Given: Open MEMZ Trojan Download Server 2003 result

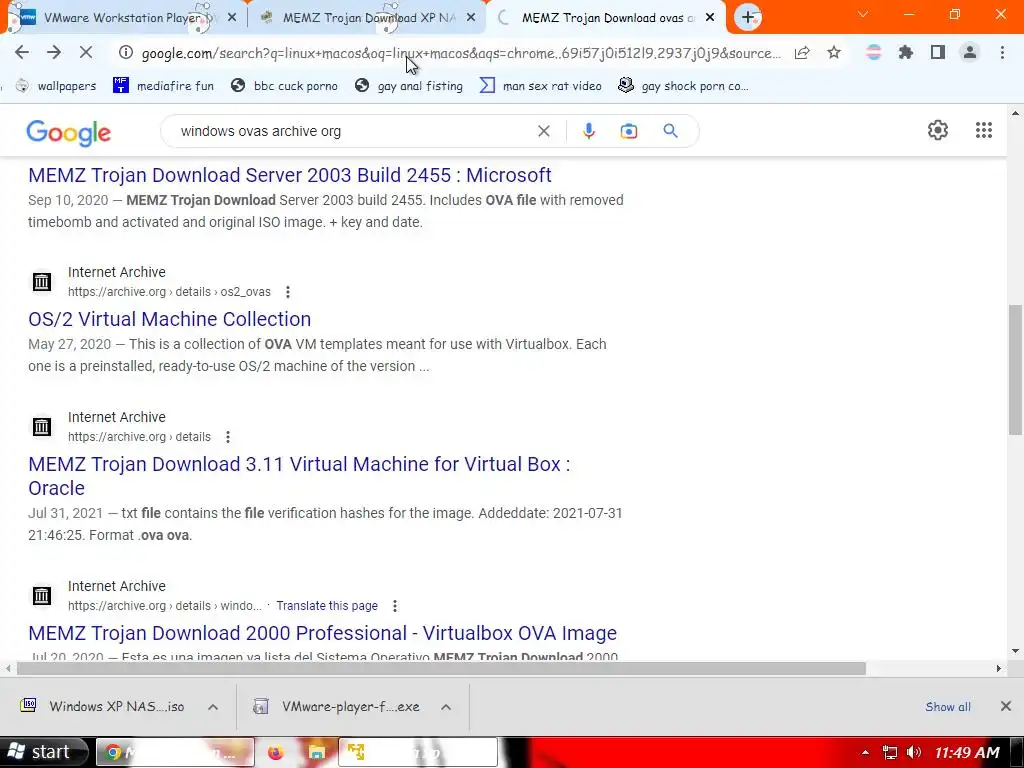Looking at the screenshot, I should tap(290, 175).
